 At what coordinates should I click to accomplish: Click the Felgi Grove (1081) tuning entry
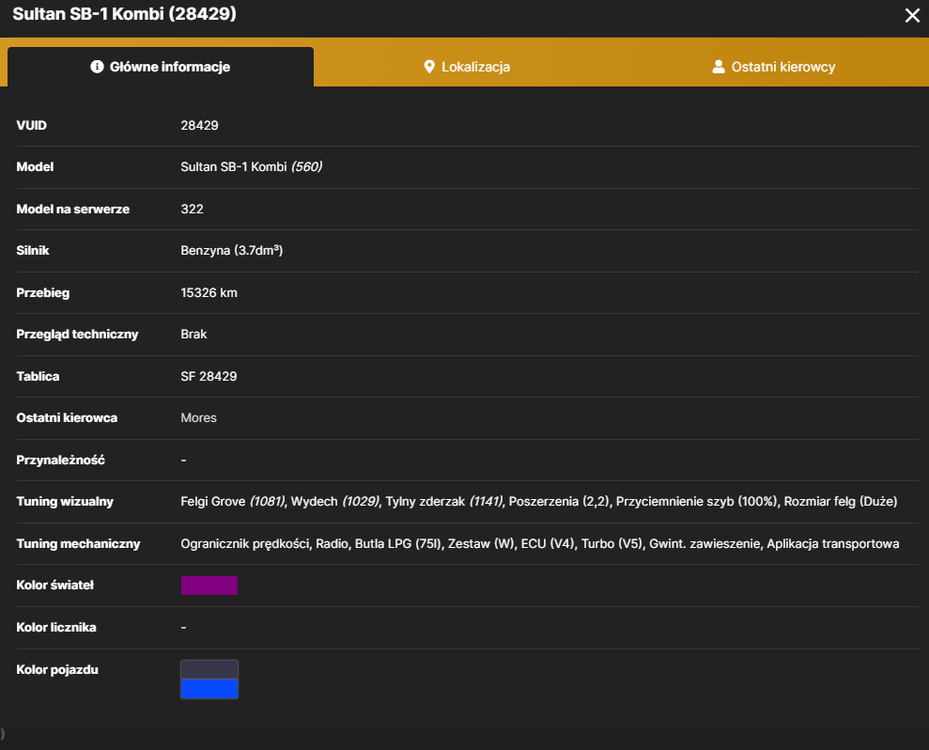point(233,502)
